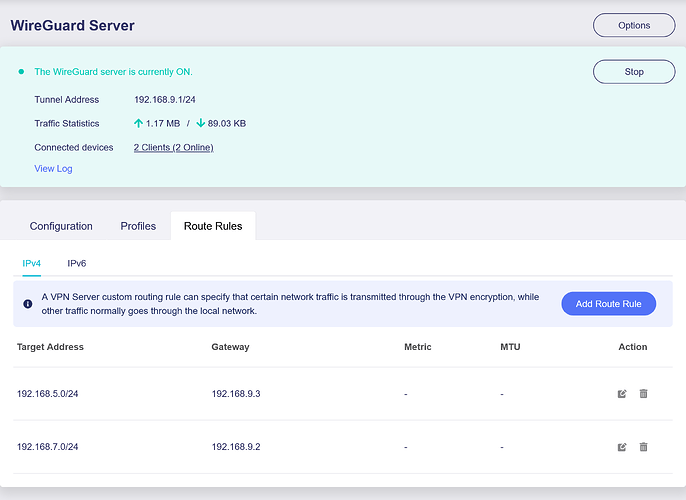Open View Log link
Viewport: 686px width, 500px height.
coord(53,168)
